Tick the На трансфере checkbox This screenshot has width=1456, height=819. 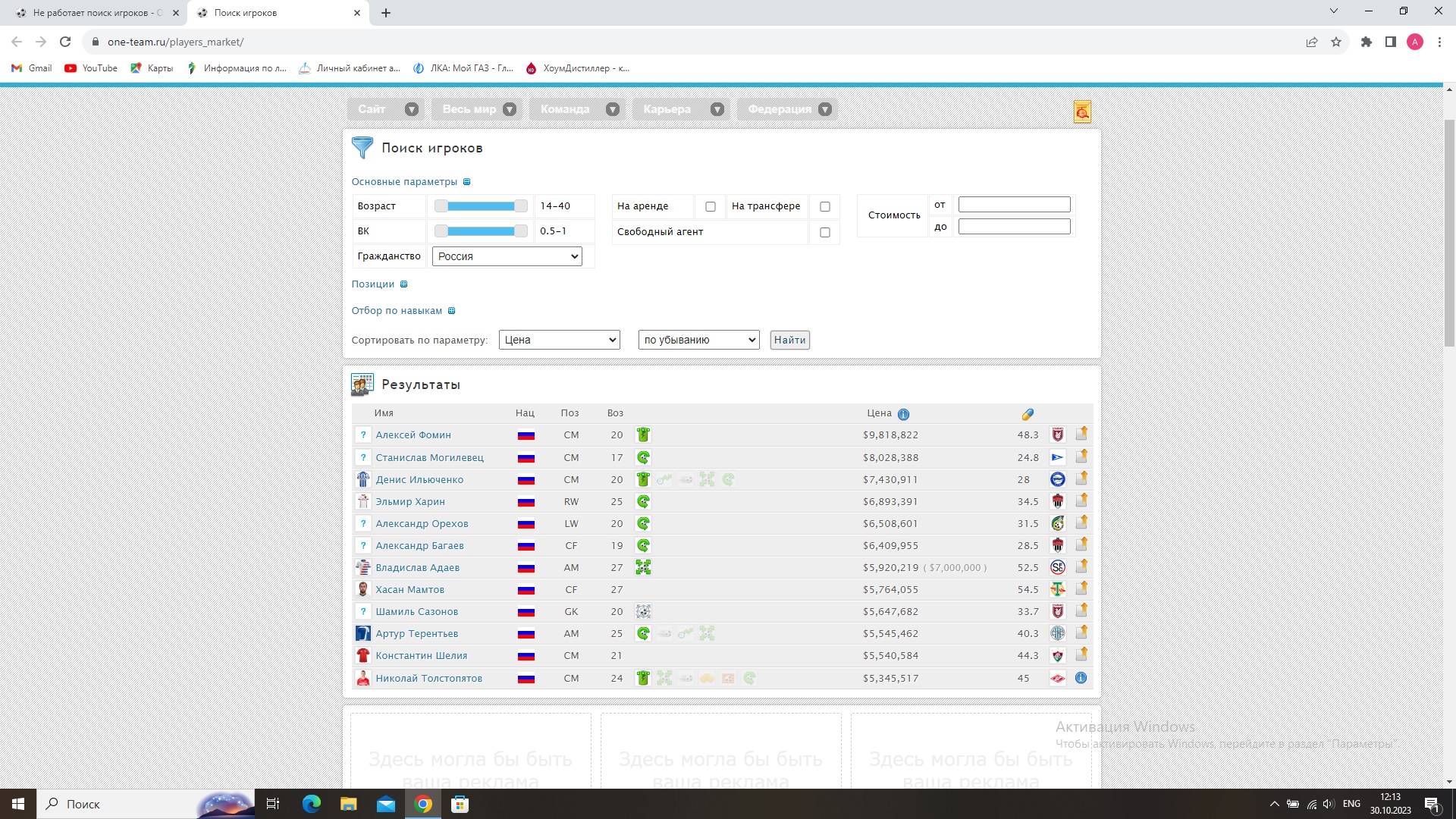[825, 206]
